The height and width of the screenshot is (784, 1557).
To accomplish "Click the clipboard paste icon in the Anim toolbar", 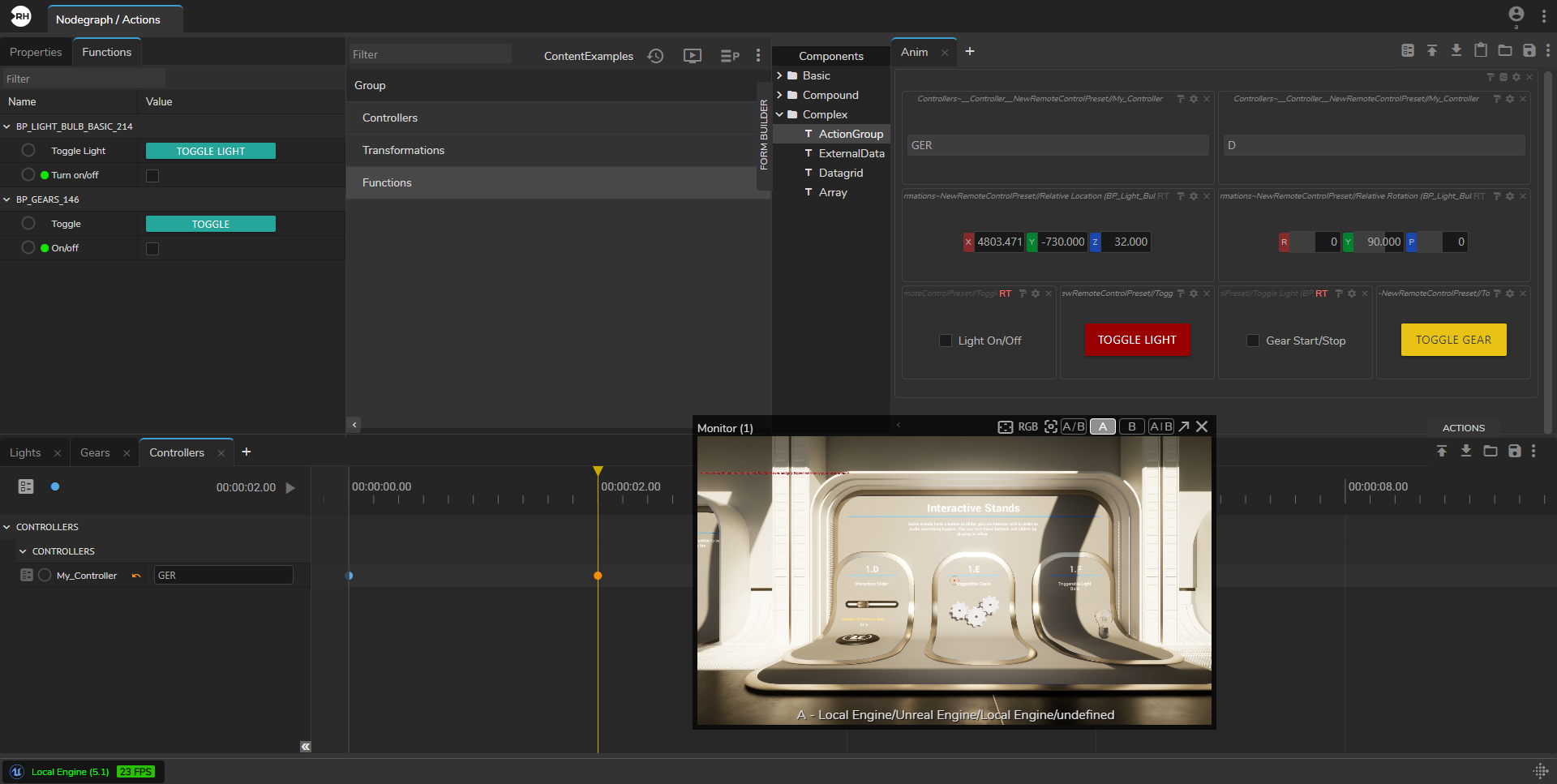I will pyautogui.click(x=1480, y=51).
